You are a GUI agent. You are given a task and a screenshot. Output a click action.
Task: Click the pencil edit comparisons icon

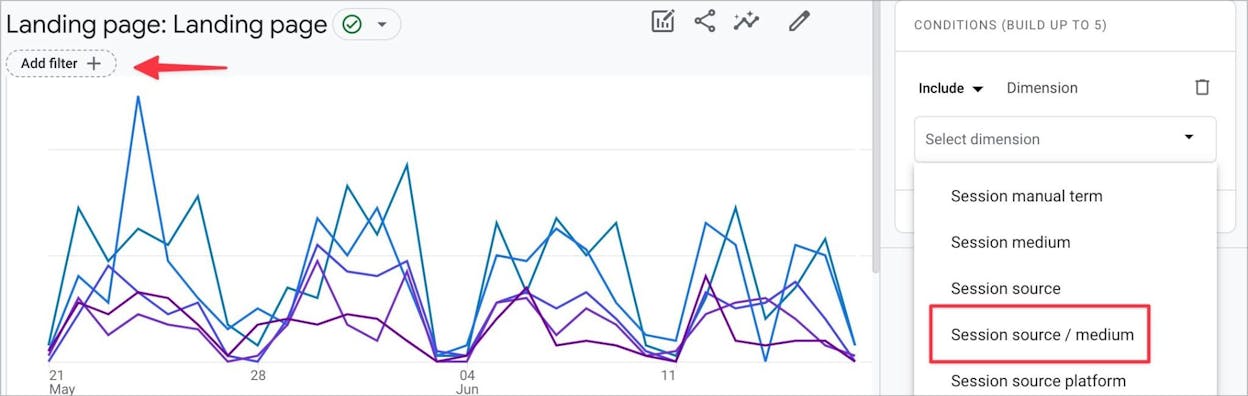click(798, 21)
